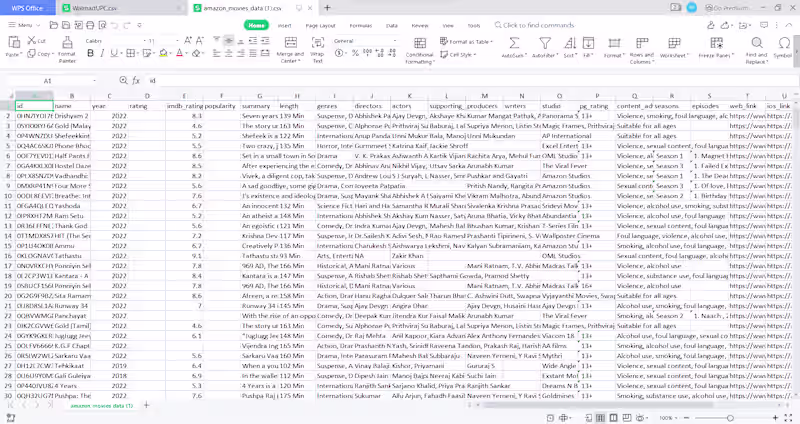
Task: Click the Print Preview icon
Action: point(103,25)
